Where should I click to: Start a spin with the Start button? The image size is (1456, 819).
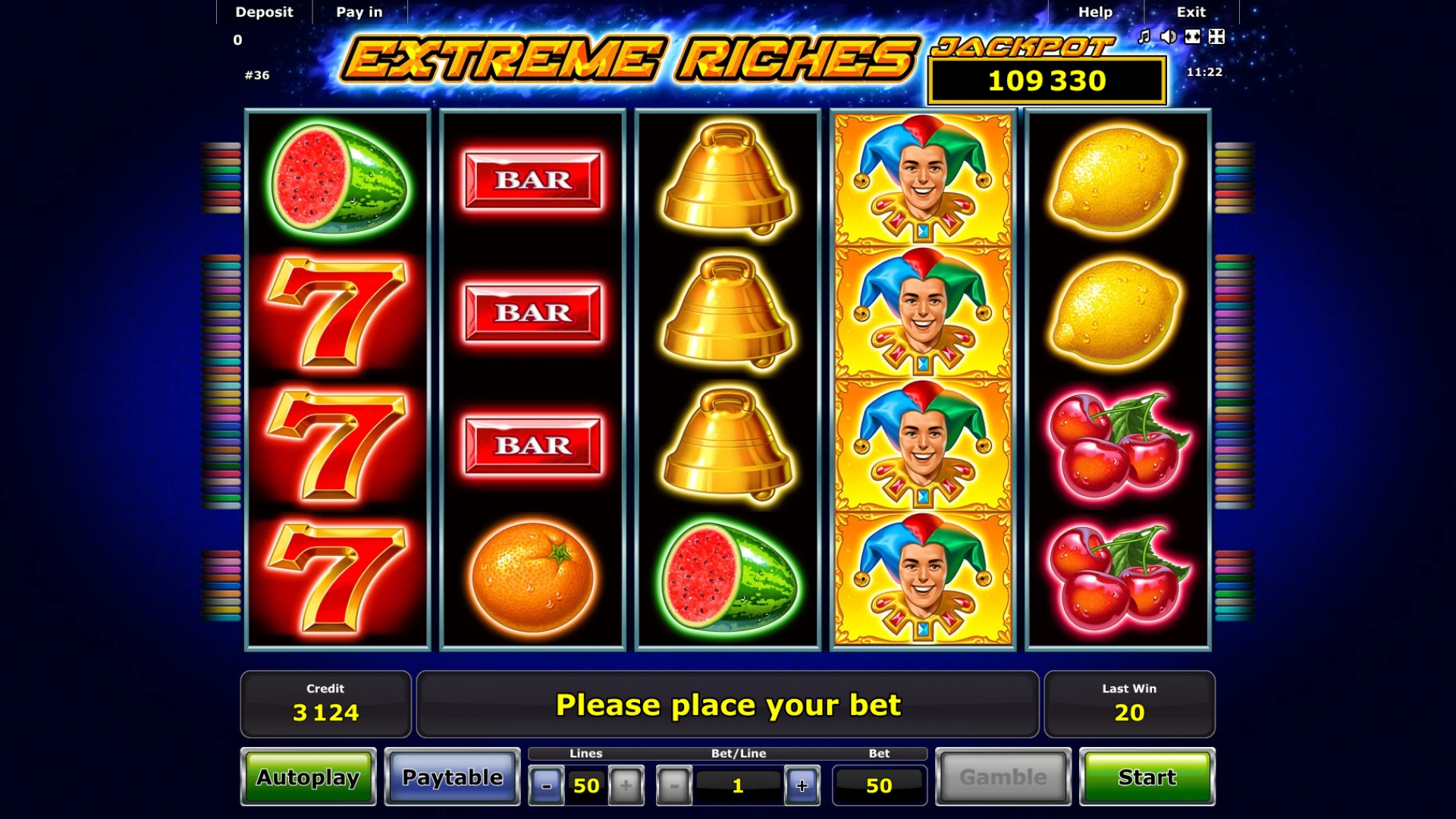tap(1147, 777)
